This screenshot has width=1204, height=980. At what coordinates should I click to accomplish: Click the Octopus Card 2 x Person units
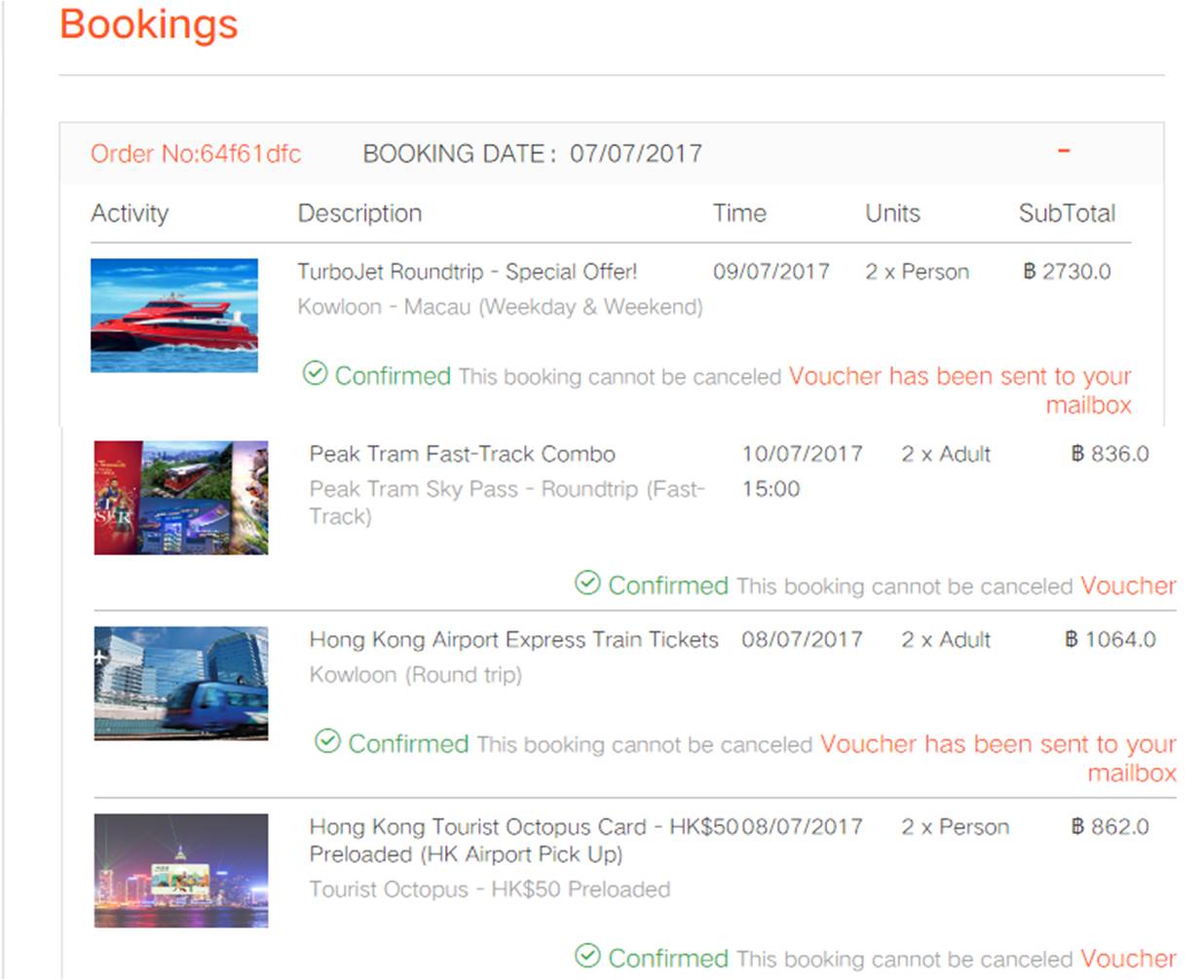955,827
